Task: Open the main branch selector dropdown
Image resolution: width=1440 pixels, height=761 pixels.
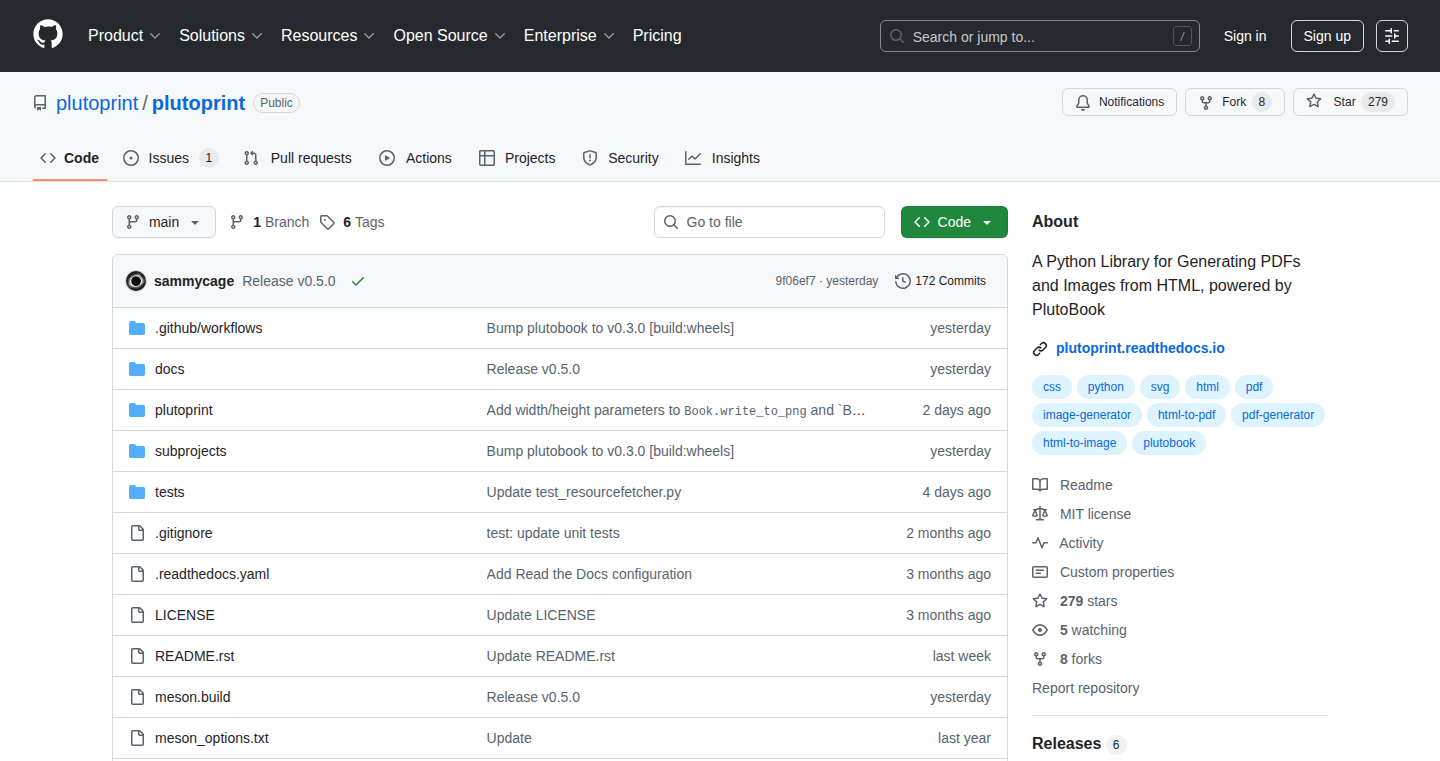Action: click(x=164, y=222)
